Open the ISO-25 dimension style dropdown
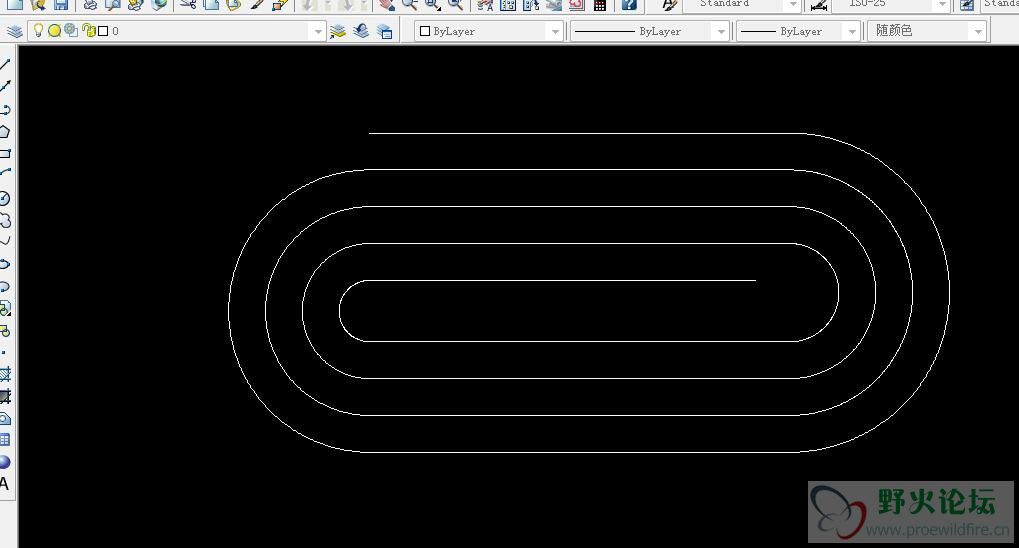This screenshot has width=1019, height=548. coord(892,5)
